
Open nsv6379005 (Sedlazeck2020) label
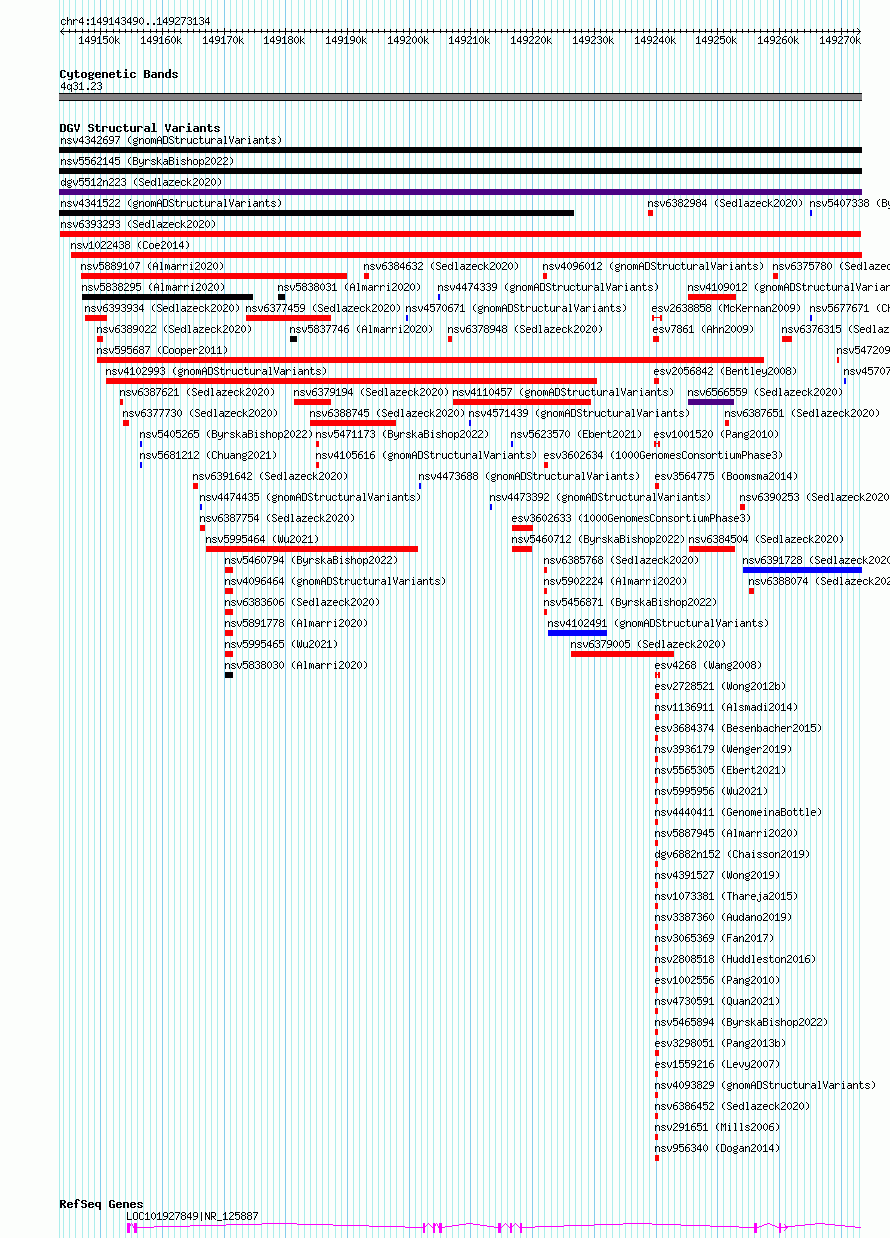point(648,644)
